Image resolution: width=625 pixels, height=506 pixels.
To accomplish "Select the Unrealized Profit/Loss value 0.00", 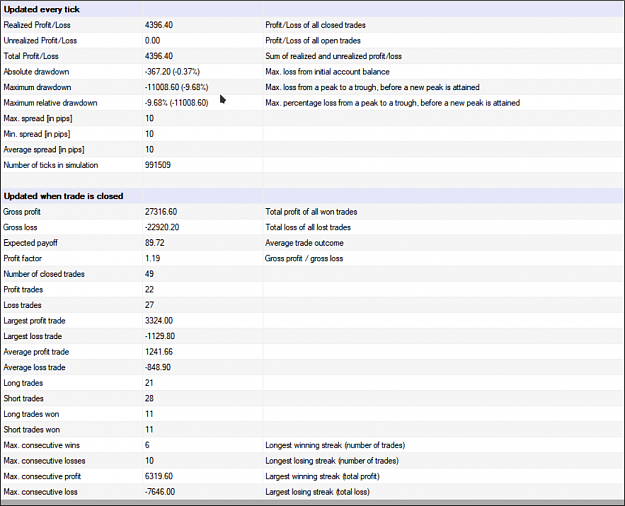I will (152, 41).
